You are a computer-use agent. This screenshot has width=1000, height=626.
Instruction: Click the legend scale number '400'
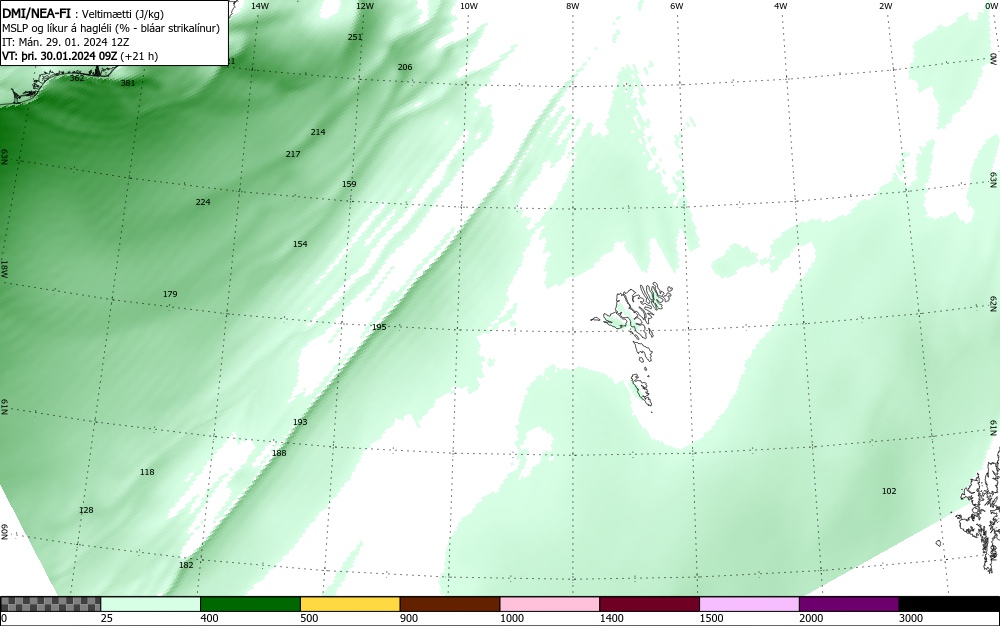[209, 618]
